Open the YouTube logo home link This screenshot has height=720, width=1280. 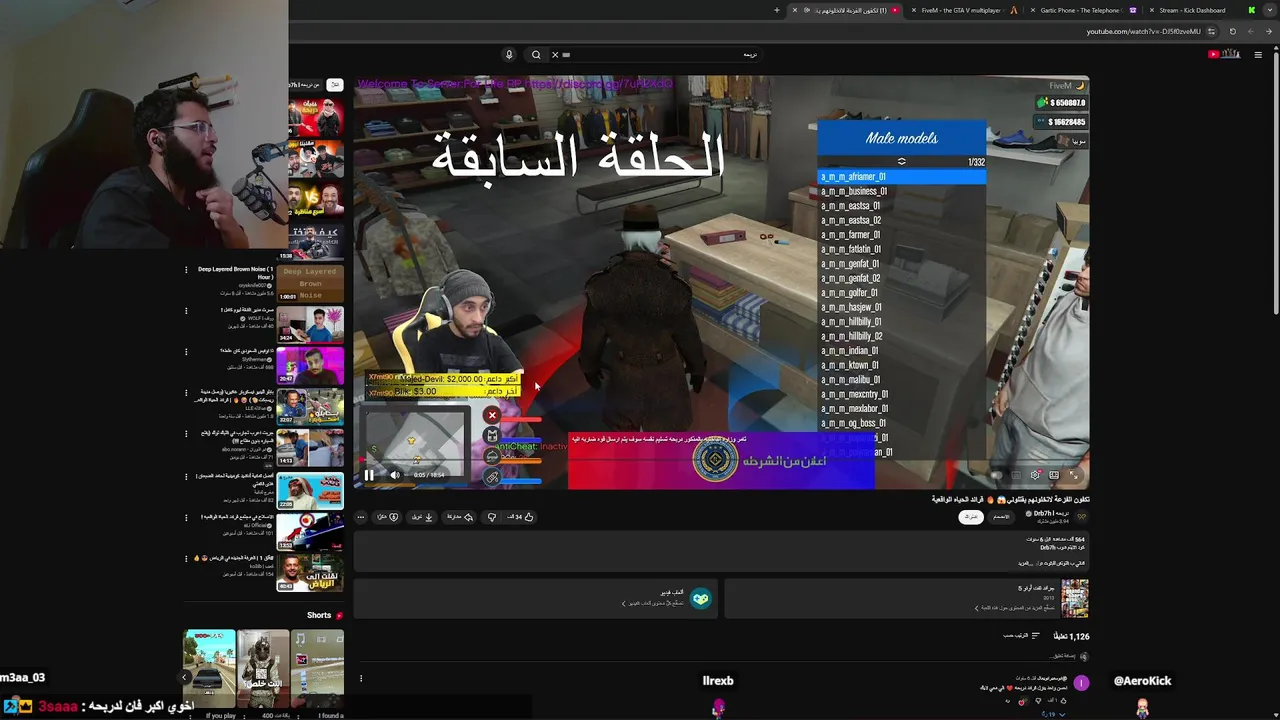coord(1224,55)
